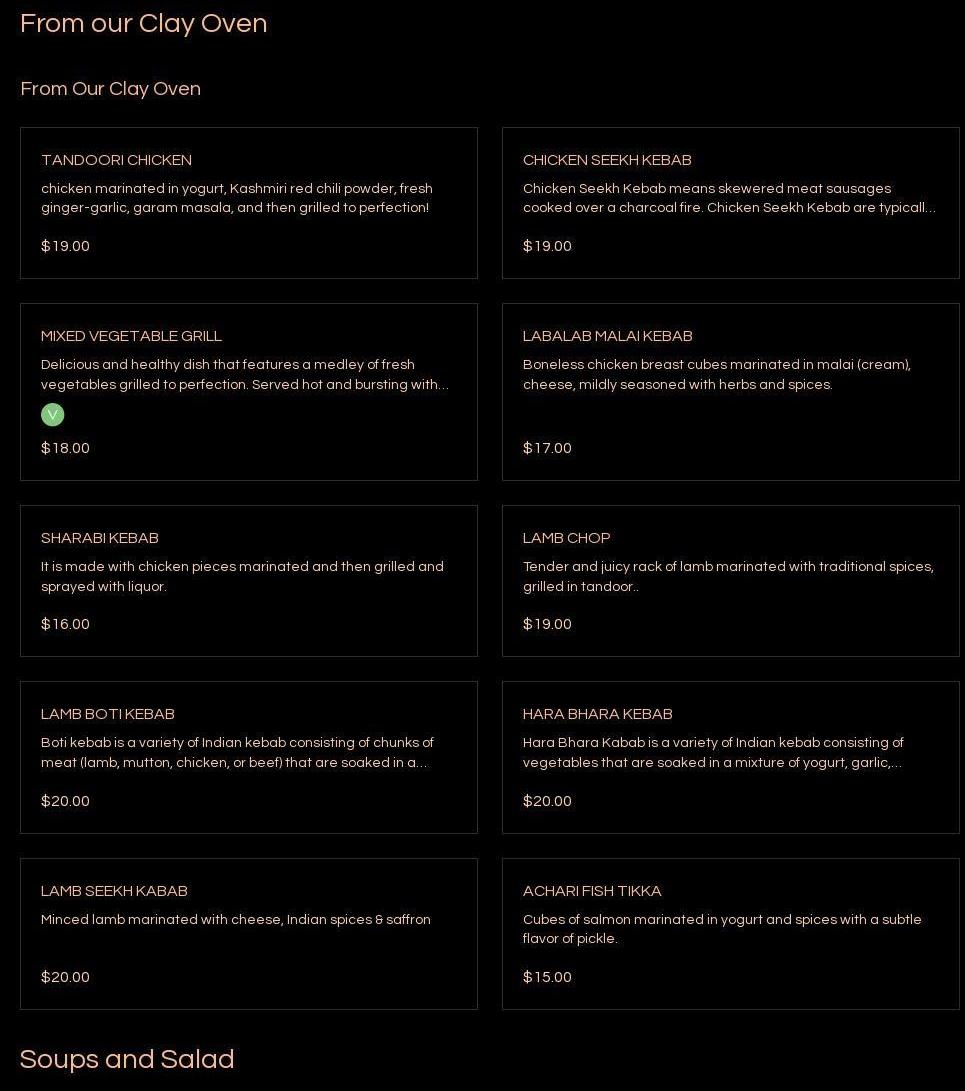965x1091 pixels.
Task: Click the Hara Bhara Kebab truncated description
Action: pos(712,752)
